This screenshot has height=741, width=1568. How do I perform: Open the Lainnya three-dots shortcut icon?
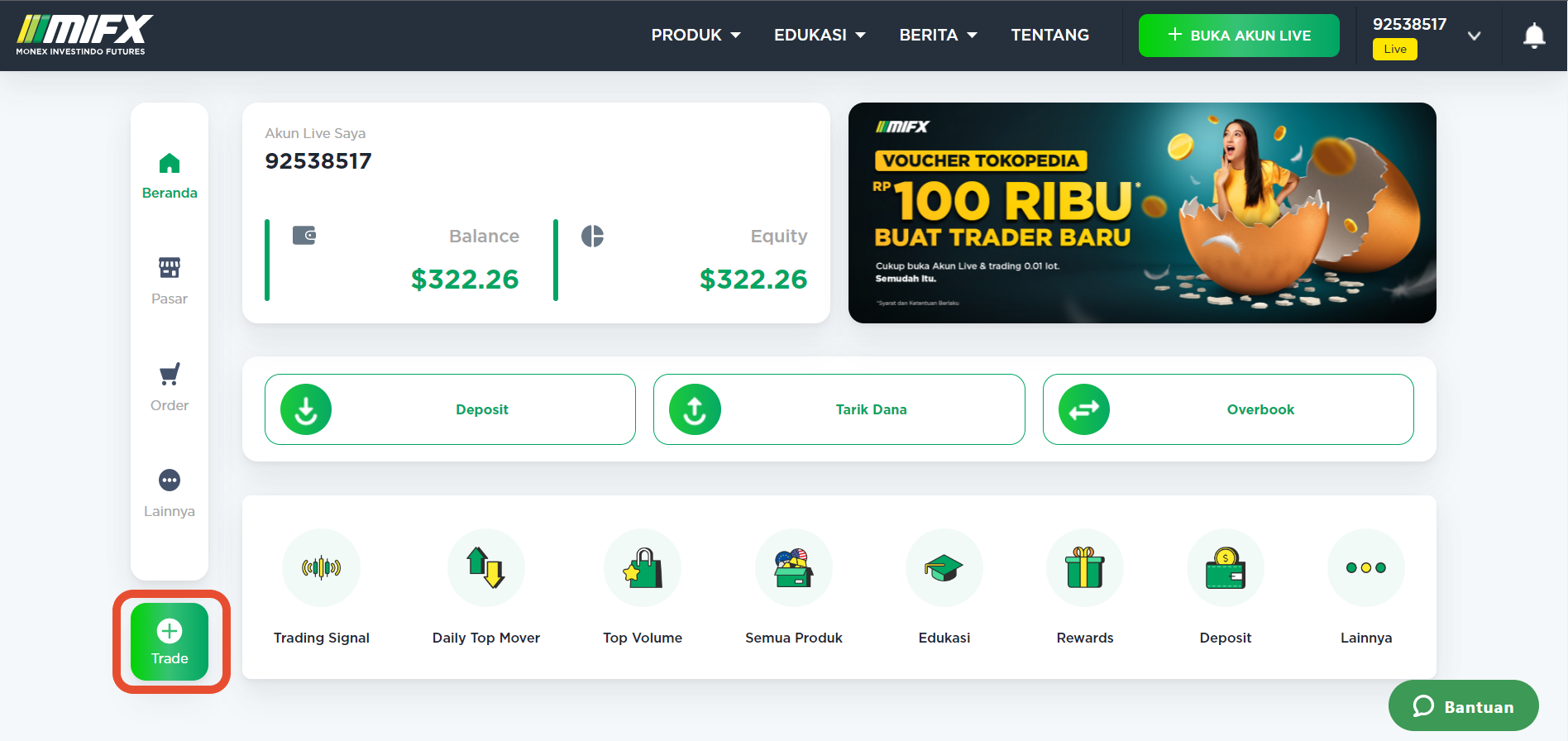point(1366,567)
